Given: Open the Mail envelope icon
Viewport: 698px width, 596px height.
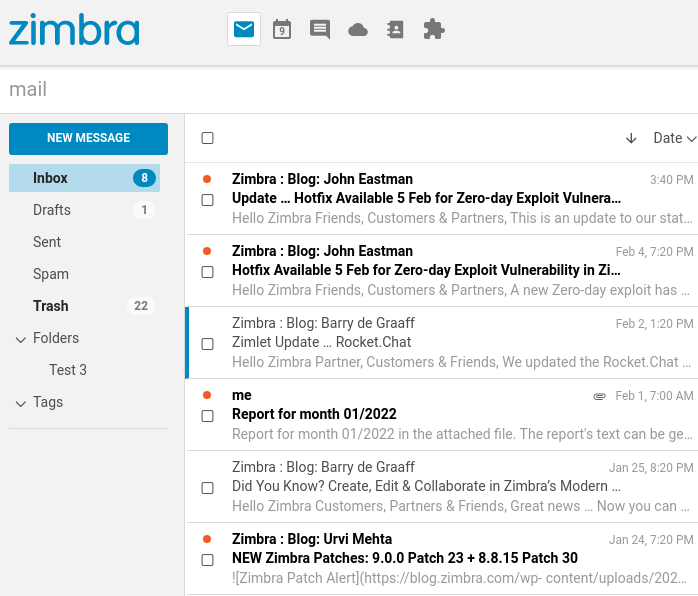Looking at the screenshot, I should point(243,29).
